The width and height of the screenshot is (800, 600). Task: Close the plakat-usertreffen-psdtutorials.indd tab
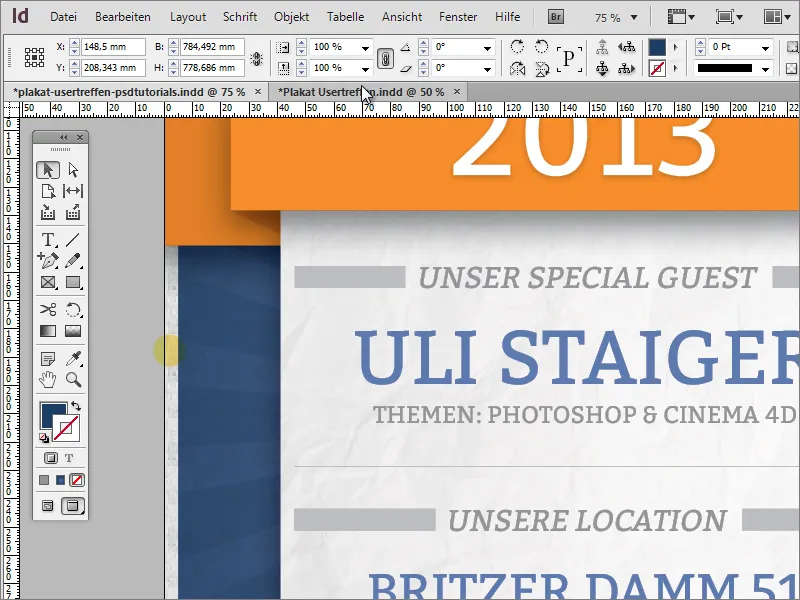pyautogui.click(x=258, y=92)
